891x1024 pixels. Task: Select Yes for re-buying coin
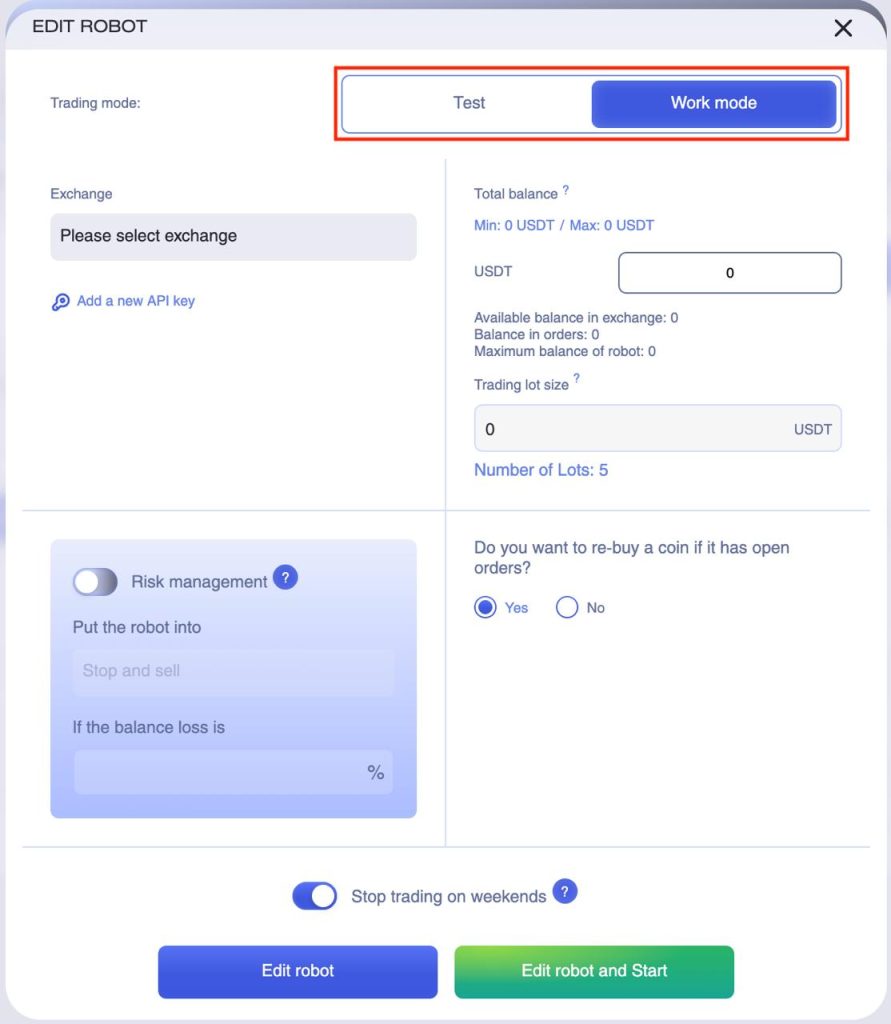[486, 607]
